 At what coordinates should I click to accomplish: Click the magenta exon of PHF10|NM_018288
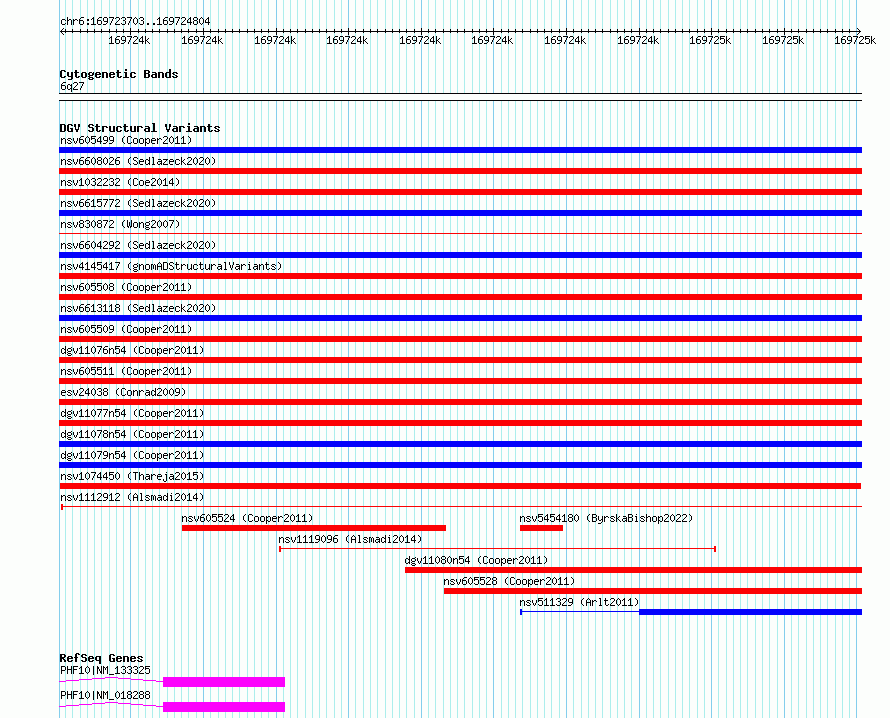coord(224,707)
